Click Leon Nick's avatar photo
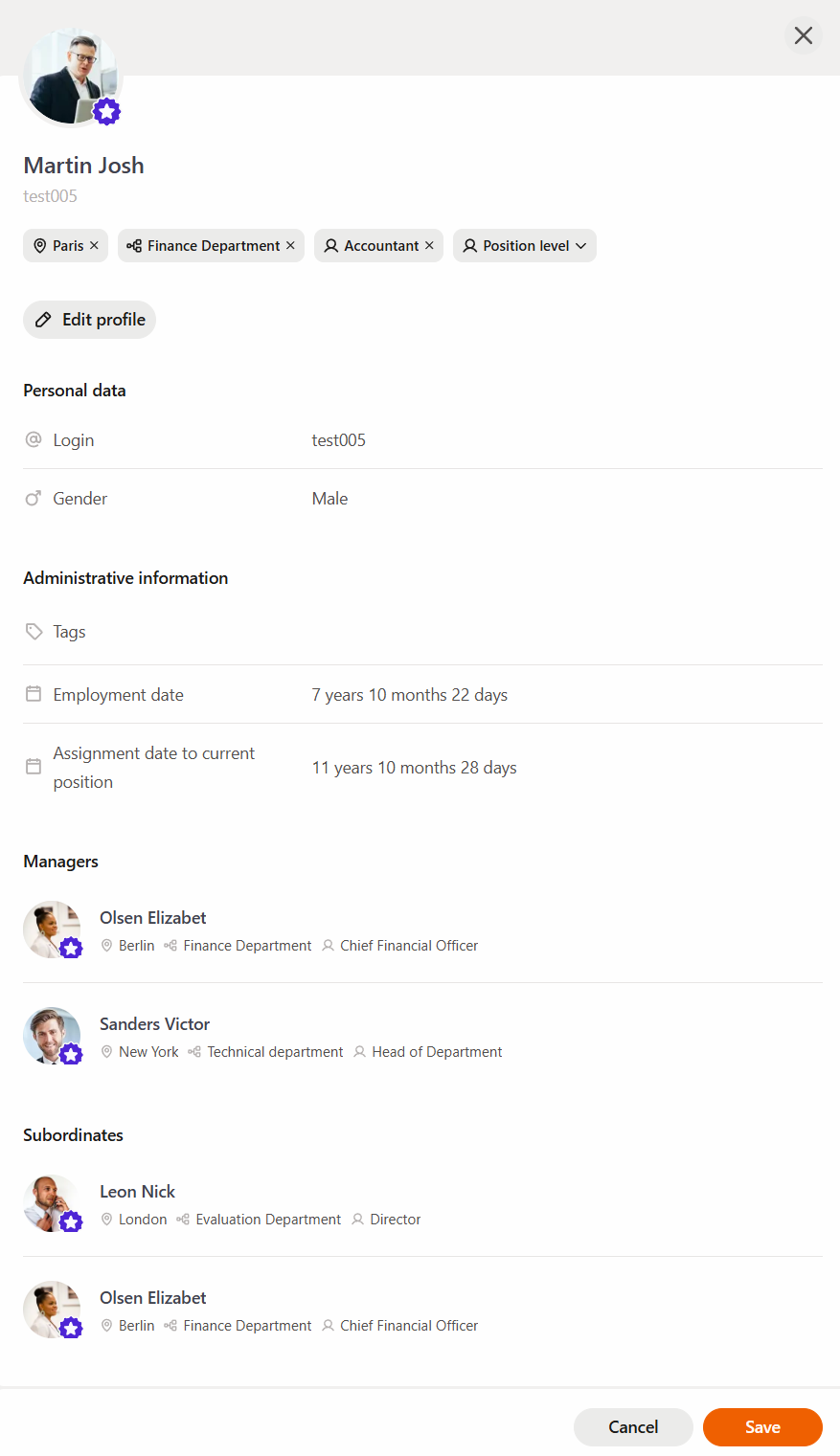 pyautogui.click(x=52, y=1203)
